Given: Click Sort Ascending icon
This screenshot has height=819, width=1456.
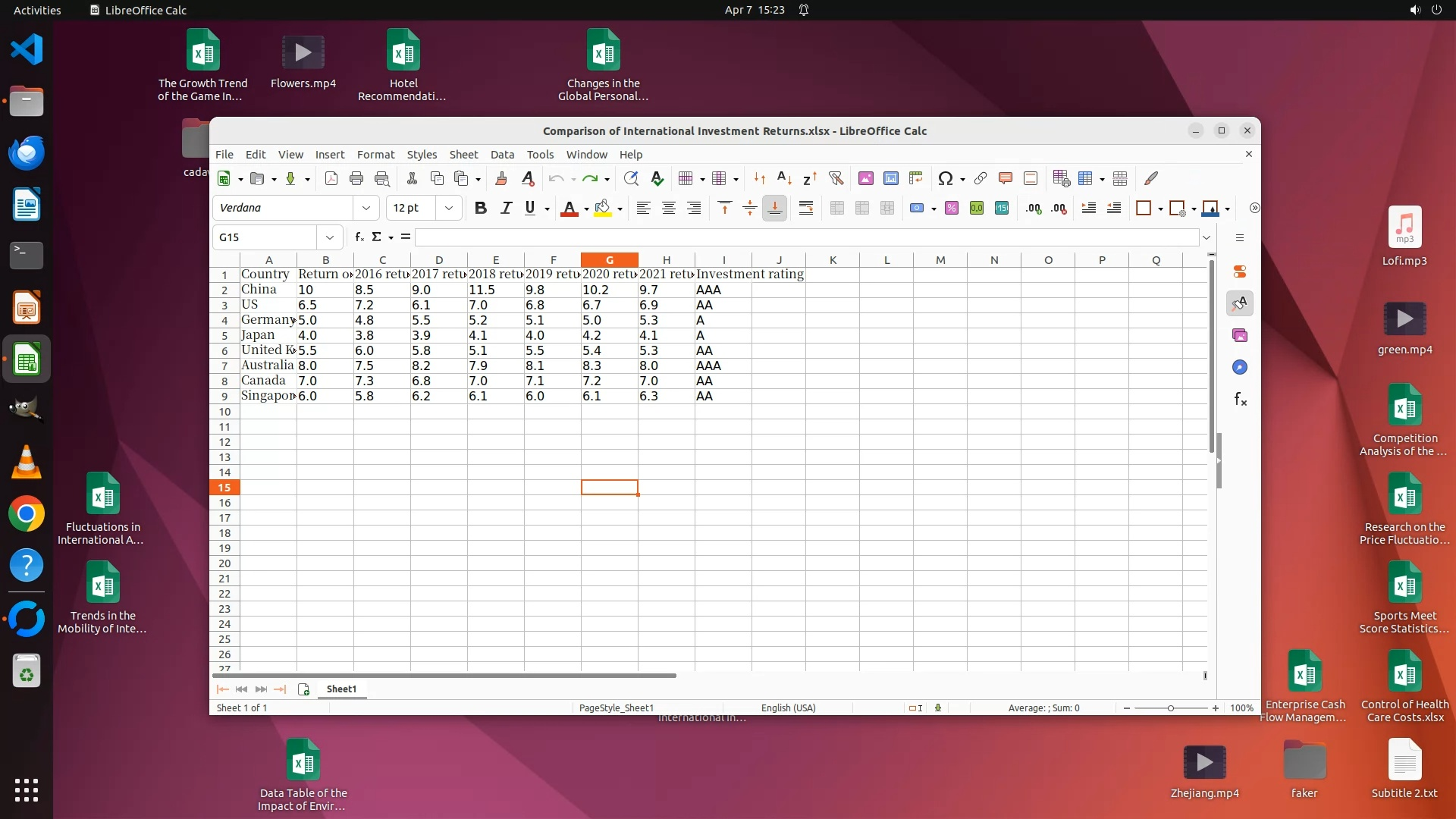Looking at the screenshot, I should point(785,179).
